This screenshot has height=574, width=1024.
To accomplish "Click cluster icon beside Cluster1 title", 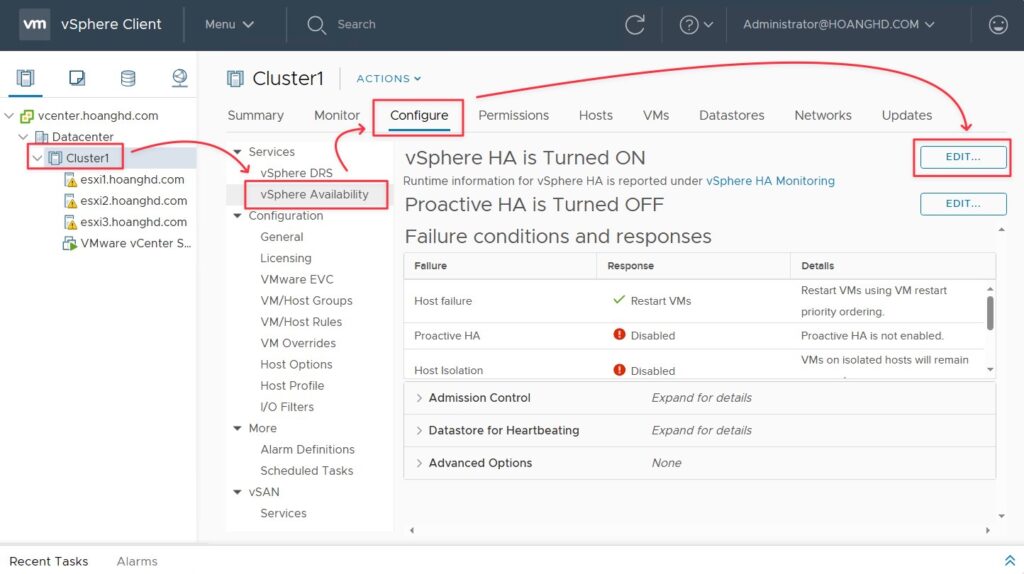I will click(x=235, y=79).
